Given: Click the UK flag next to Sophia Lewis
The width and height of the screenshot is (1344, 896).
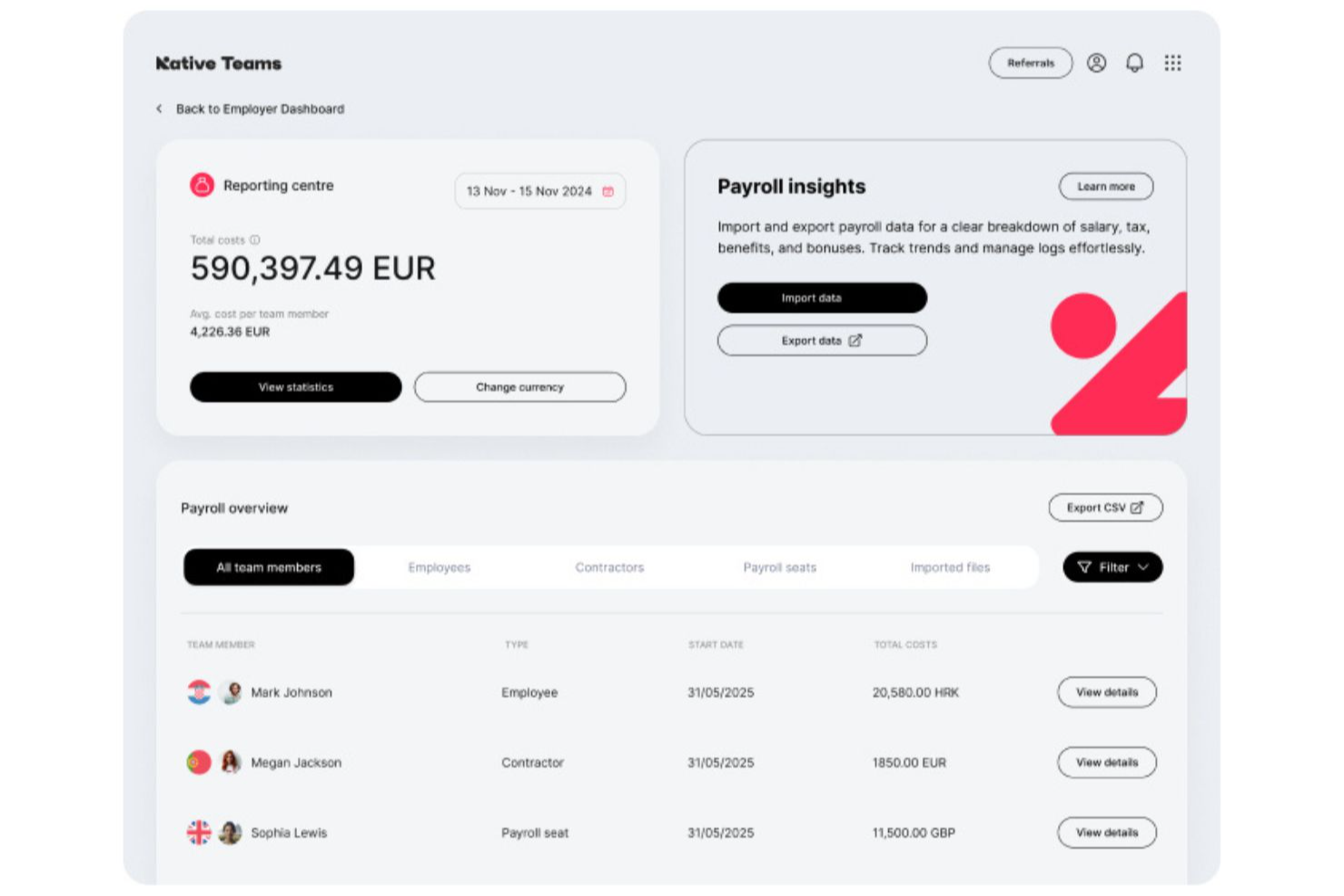Looking at the screenshot, I should (199, 832).
